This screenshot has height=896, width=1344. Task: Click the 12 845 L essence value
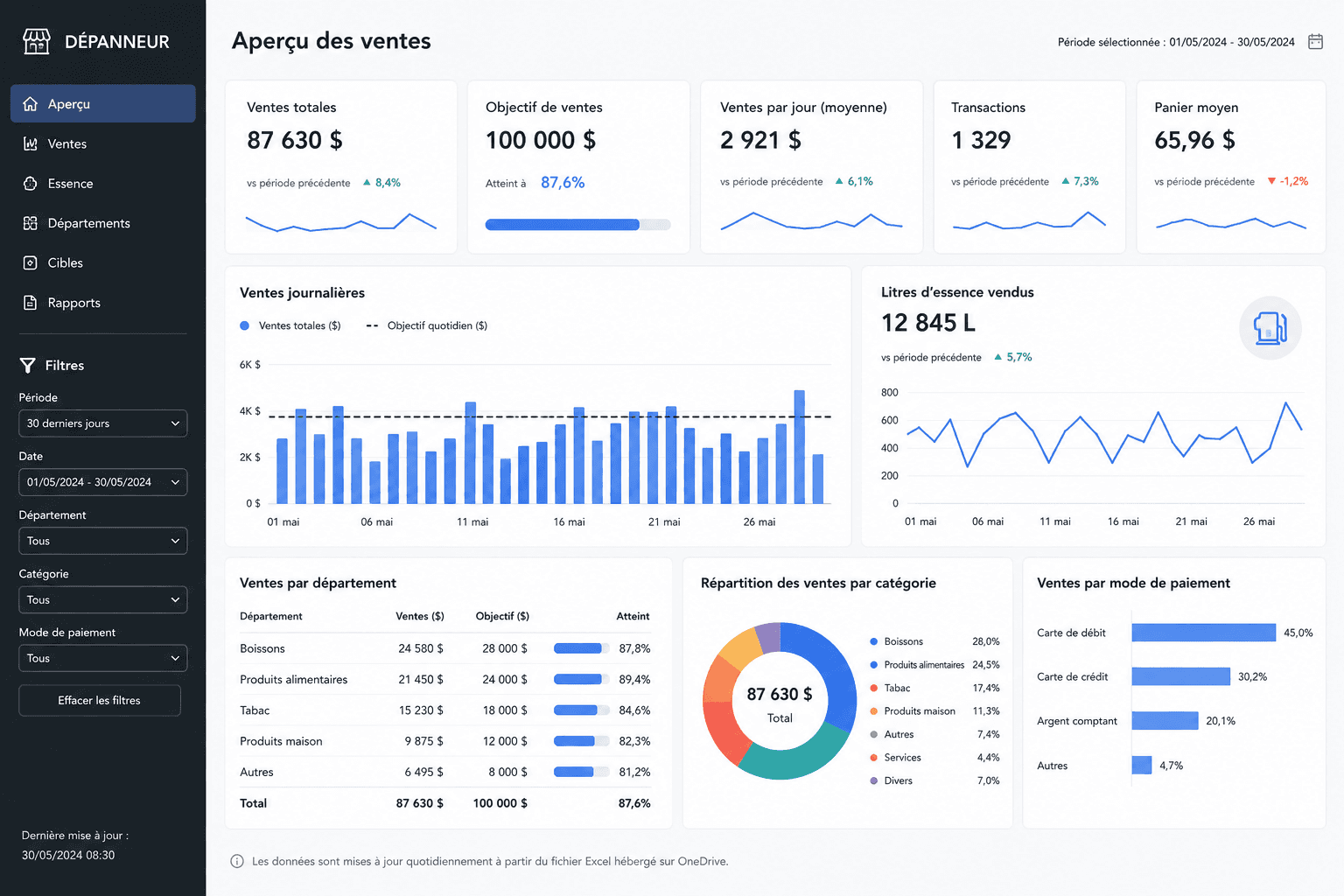928,323
